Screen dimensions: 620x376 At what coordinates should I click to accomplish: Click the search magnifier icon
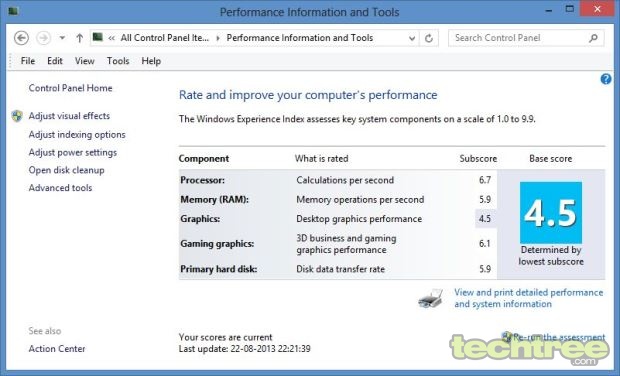point(593,38)
